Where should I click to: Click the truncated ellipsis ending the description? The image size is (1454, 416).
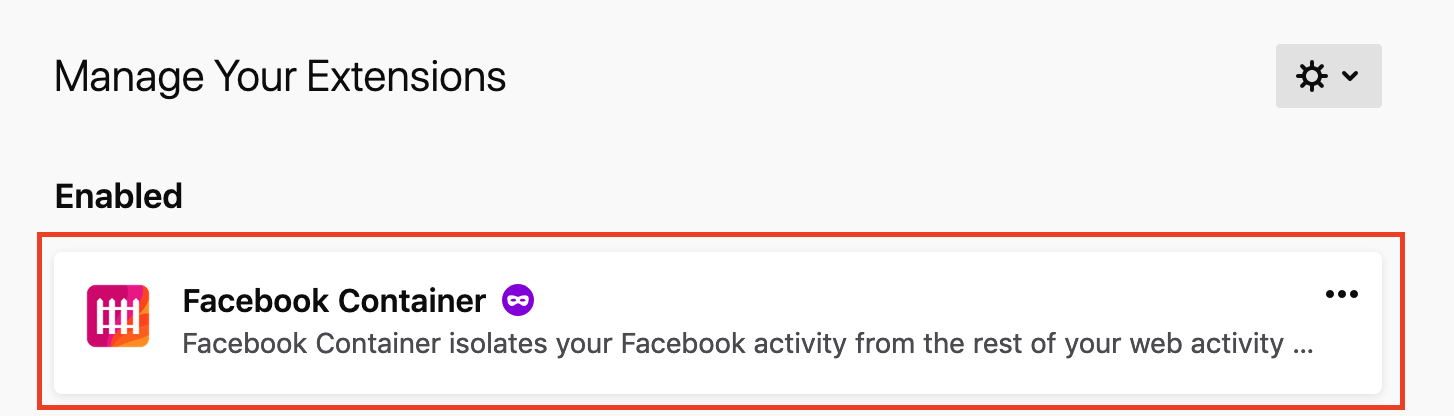click(1304, 346)
